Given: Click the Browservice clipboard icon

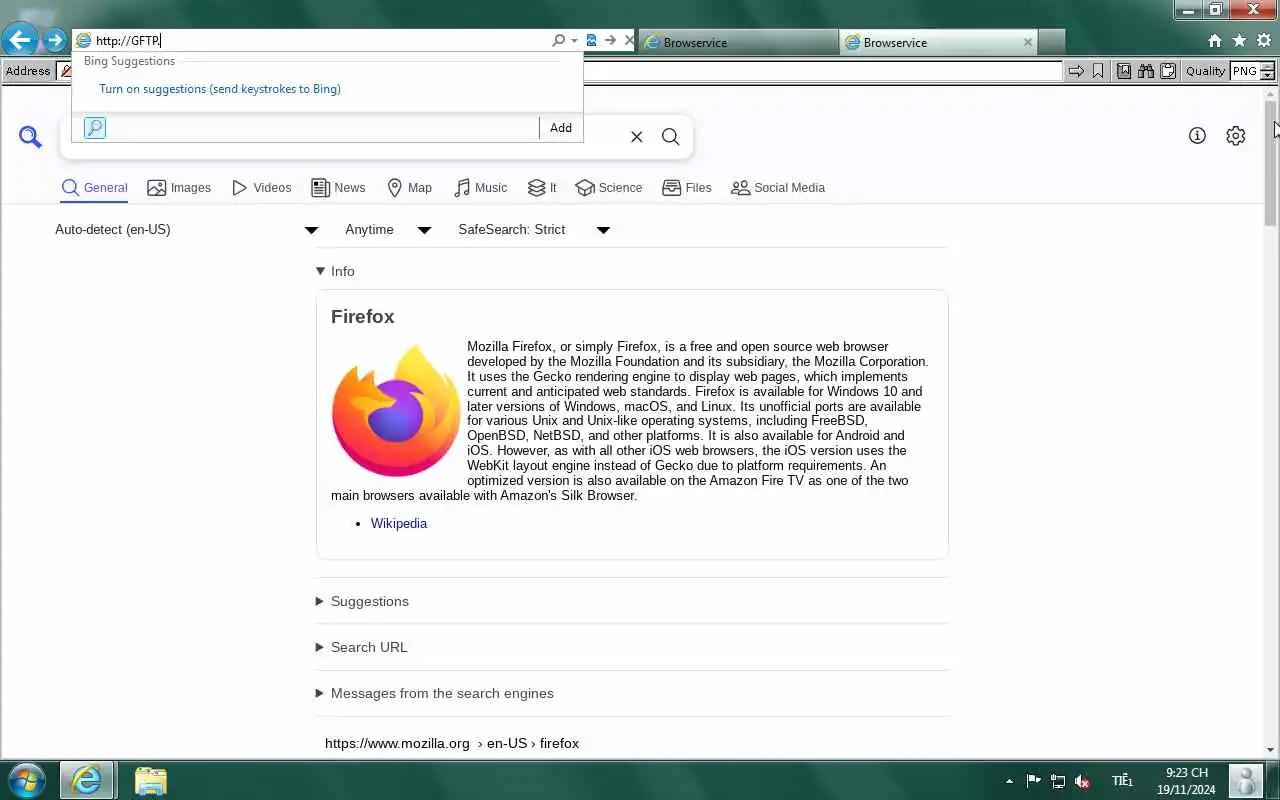Looking at the screenshot, I should pos(1168,71).
